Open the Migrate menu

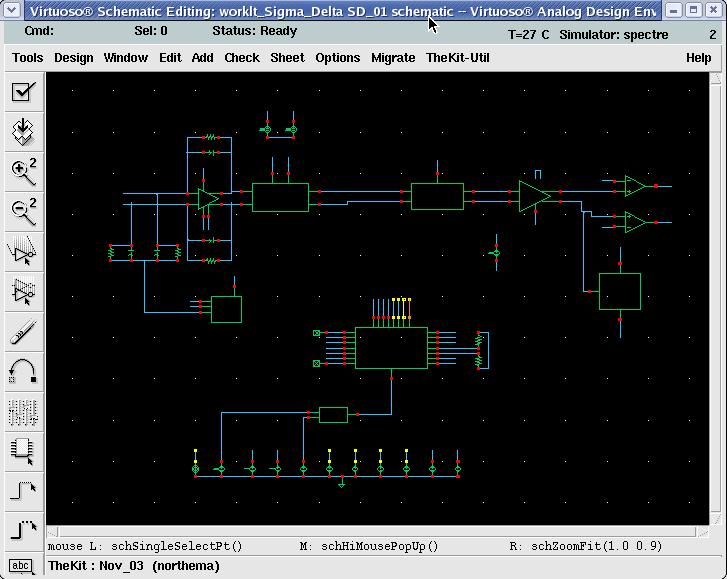393,57
